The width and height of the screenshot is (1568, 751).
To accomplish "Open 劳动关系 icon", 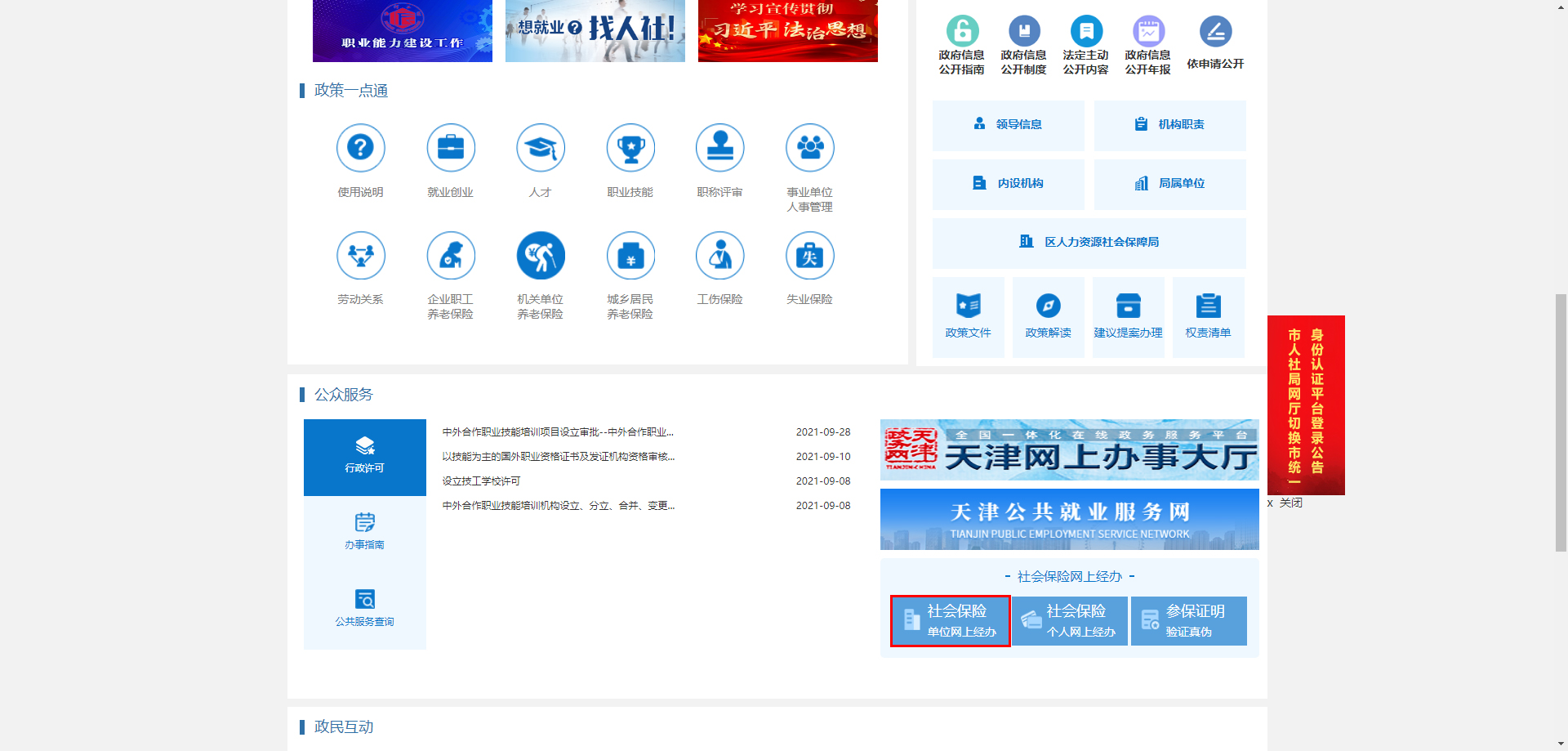I will pos(361,255).
